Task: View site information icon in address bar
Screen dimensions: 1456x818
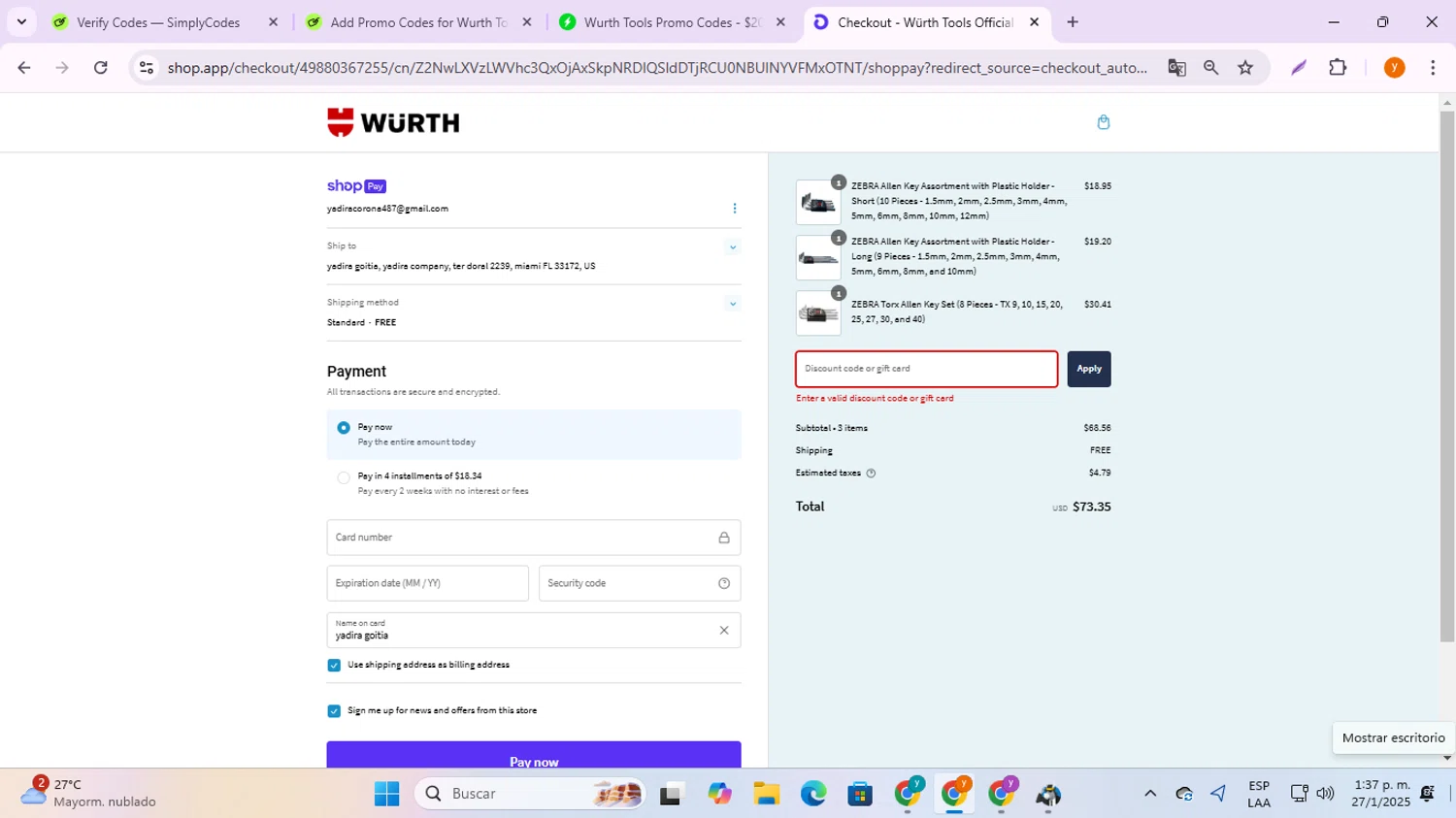Action: (147, 68)
